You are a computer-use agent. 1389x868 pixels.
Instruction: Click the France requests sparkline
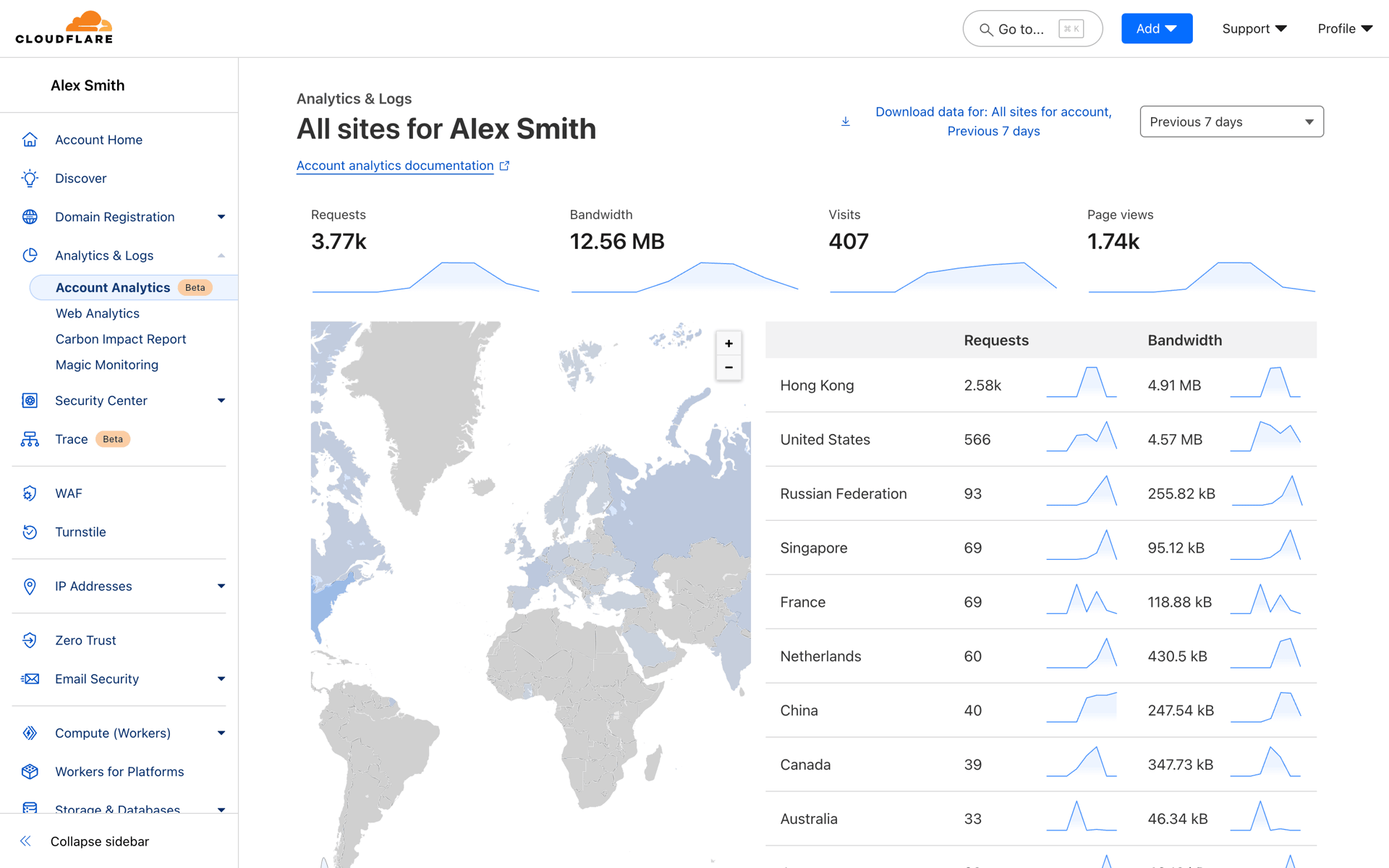(1082, 599)
